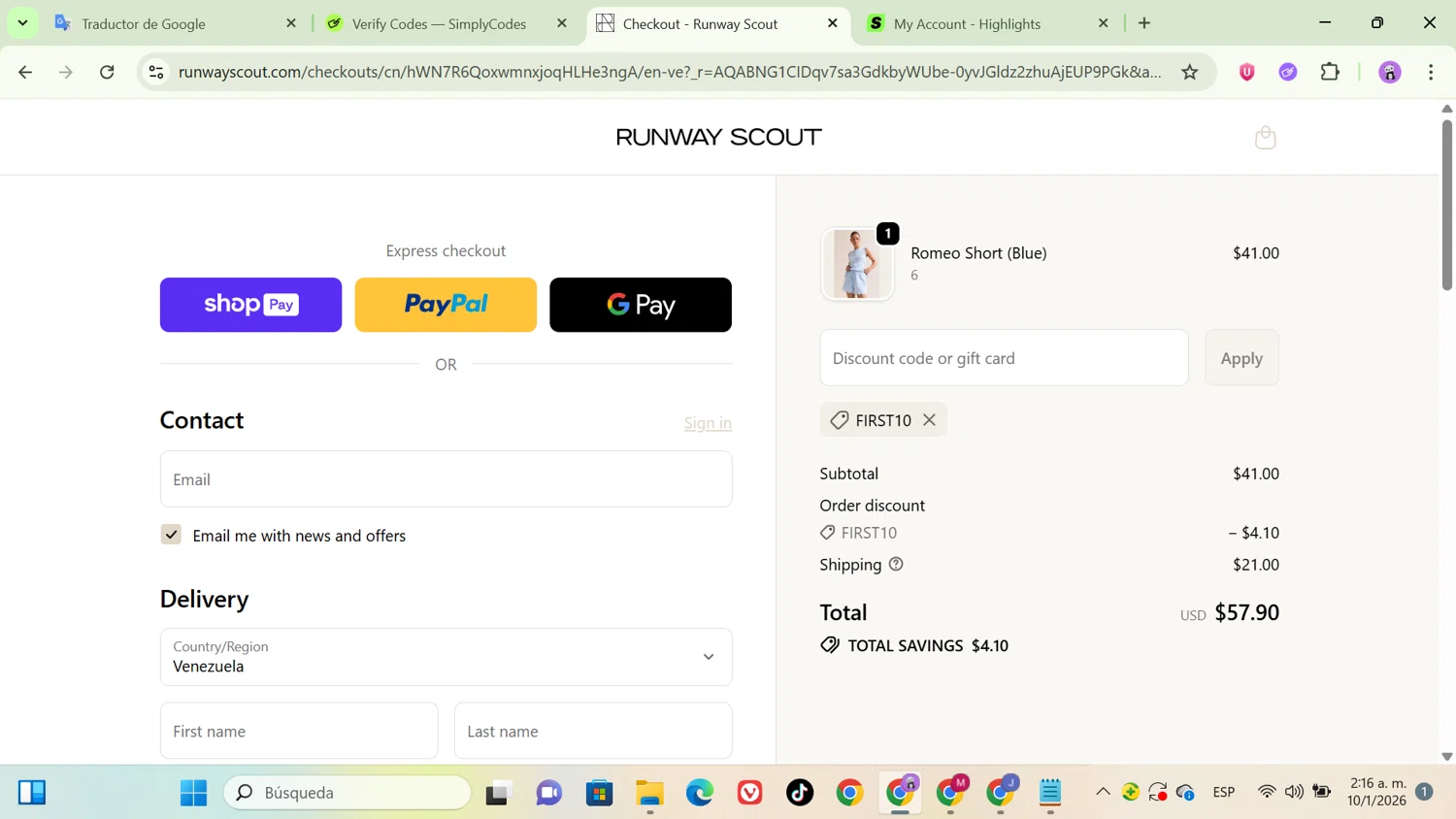Open Vivaldi browser from taskbar
The image size is (1456, 819).
(750, 793)
